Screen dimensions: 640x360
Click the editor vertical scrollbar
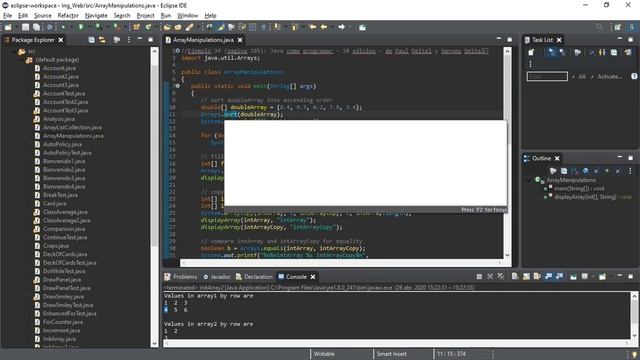[507, 153]
